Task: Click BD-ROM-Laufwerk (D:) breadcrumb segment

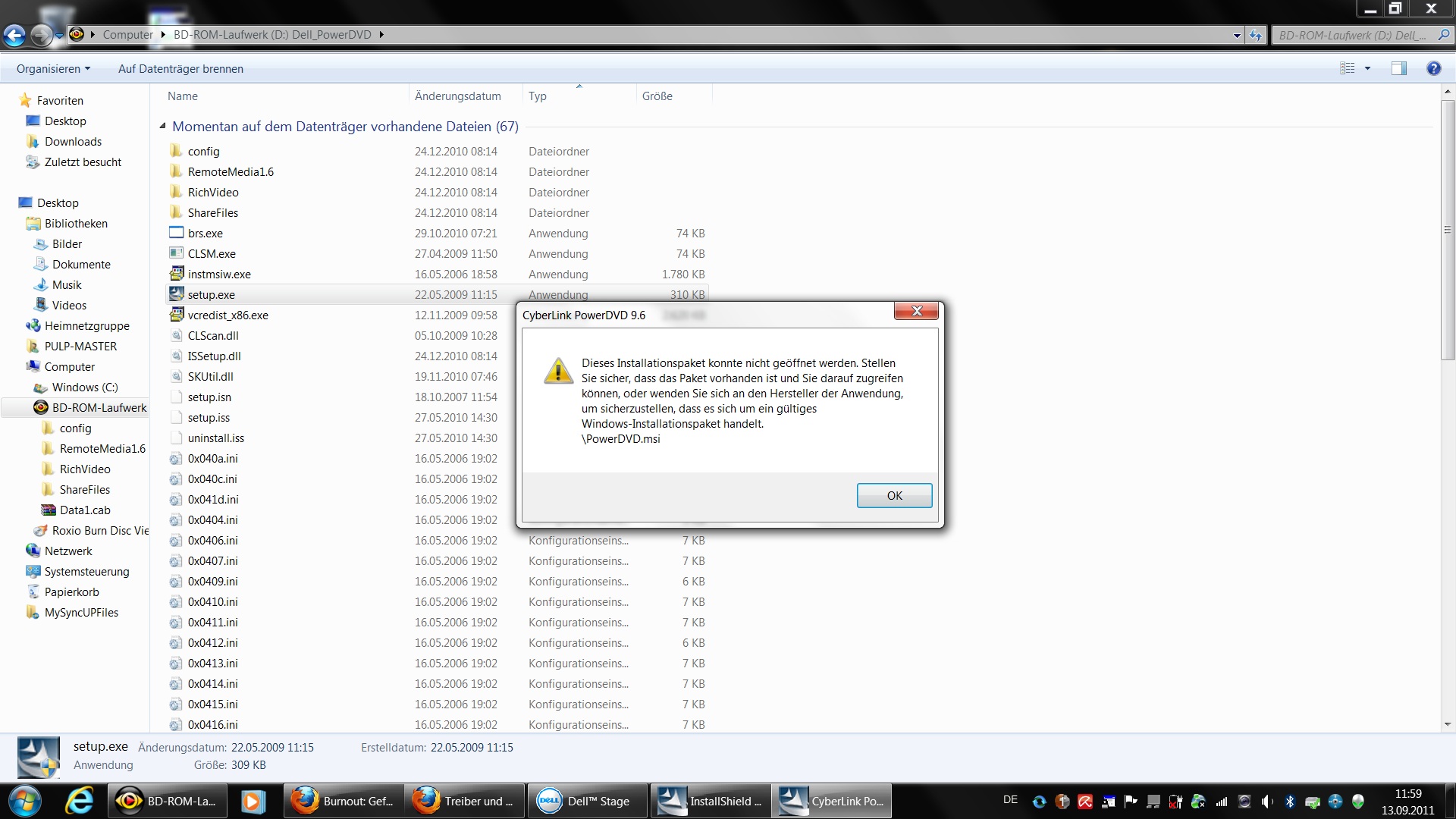Action: [x=272, y=34]
